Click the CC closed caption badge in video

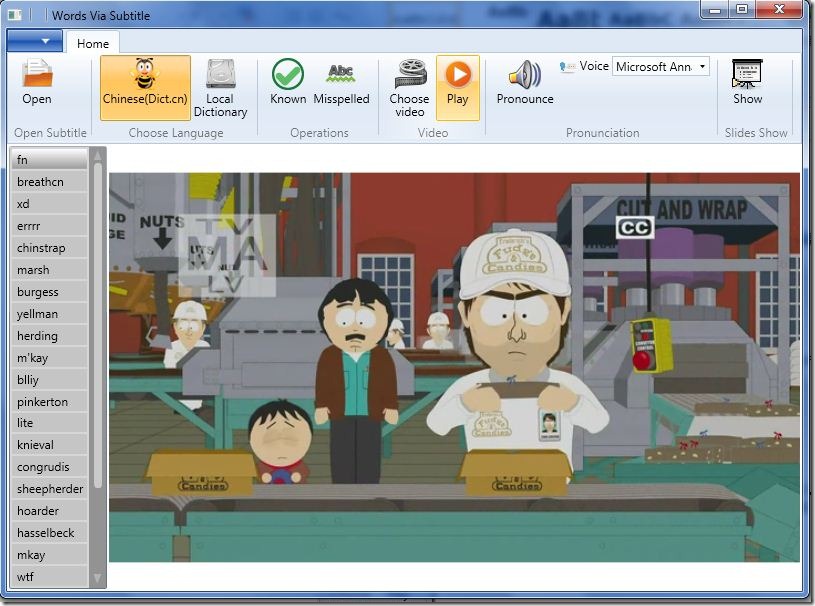pyautogui.click(x=634, y=228)
